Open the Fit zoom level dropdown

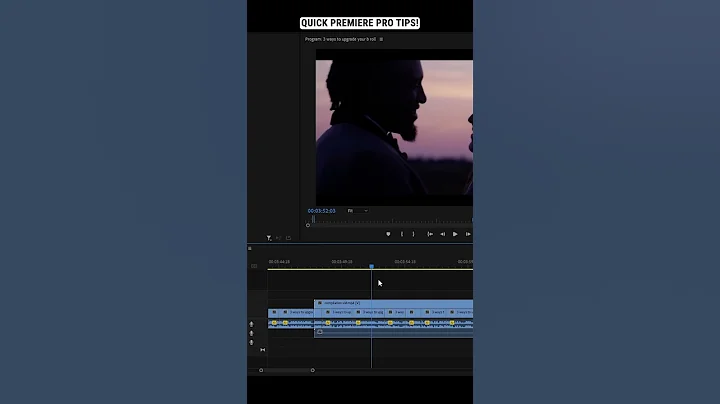click(x=358, y=211)
